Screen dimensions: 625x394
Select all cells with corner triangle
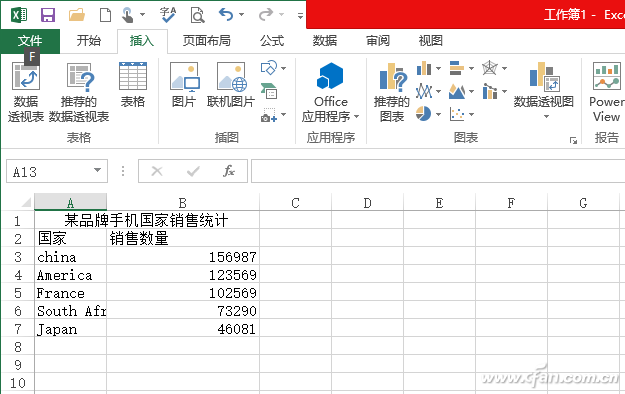[26, 203]
